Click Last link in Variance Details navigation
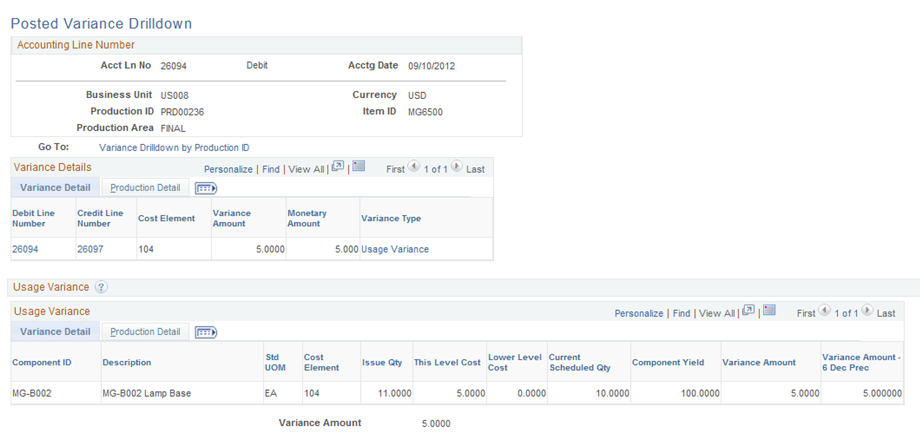The width and height of the screenshot is (920, 444). click(475, 169)
